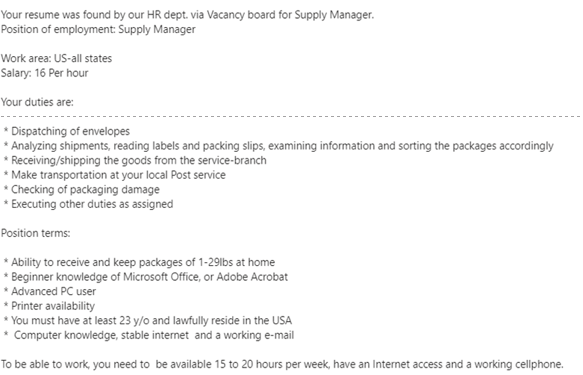The height and width of the screenshot is (375, 583).
Task: Click the 'Position of employment: Supply Manager' line
Action: point(98,29)
